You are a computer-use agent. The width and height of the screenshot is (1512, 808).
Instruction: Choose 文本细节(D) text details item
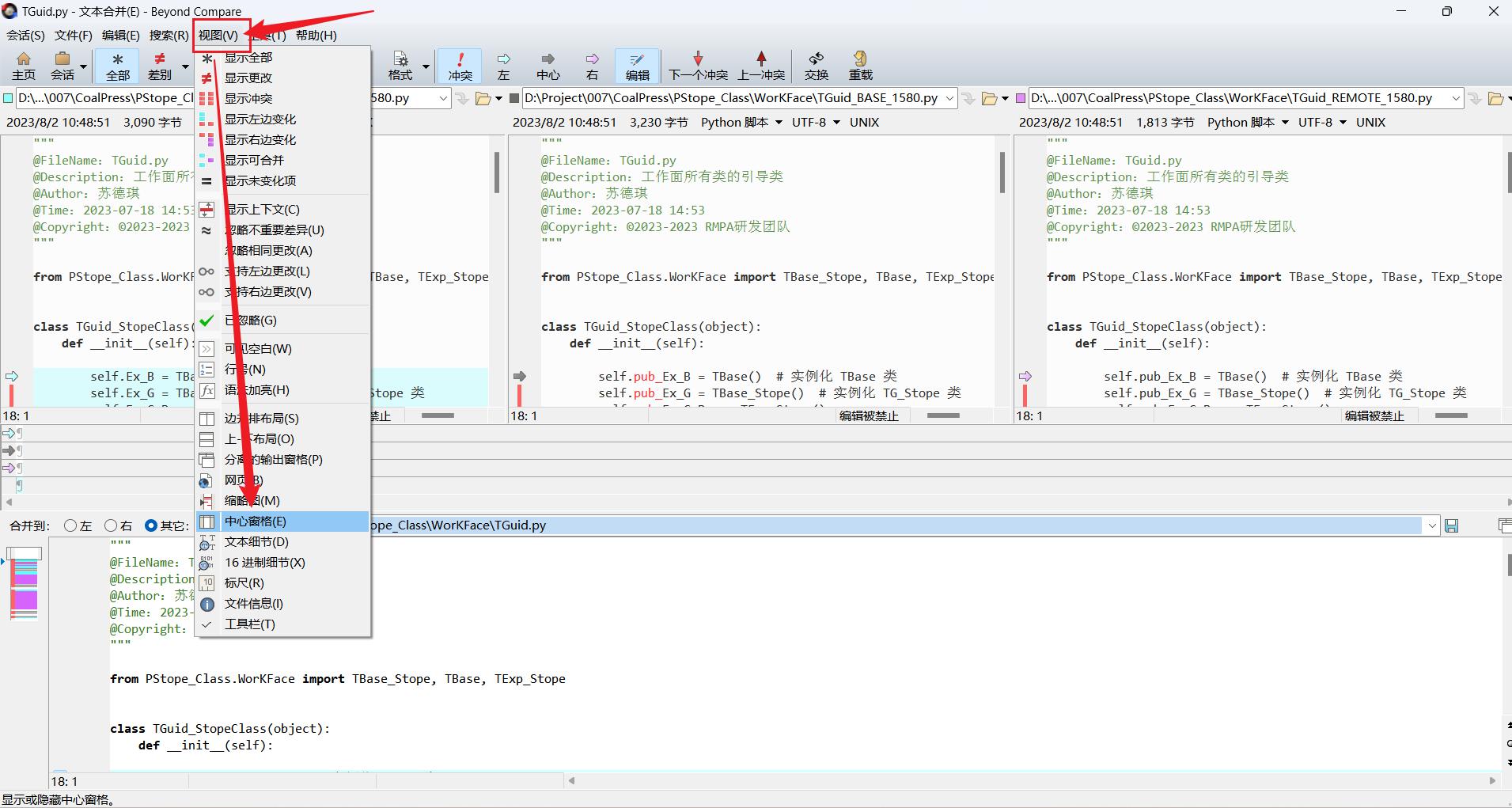coord(282,542)
